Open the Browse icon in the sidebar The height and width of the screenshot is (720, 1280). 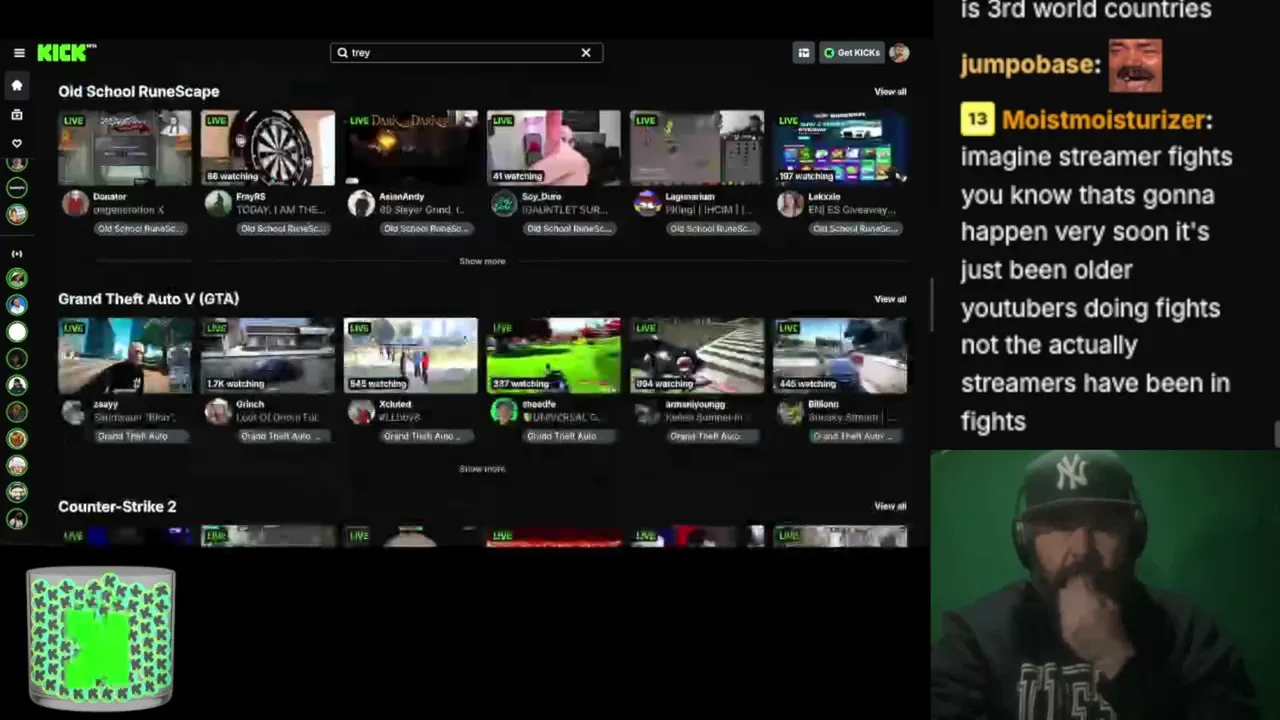[x=17, y=115]
